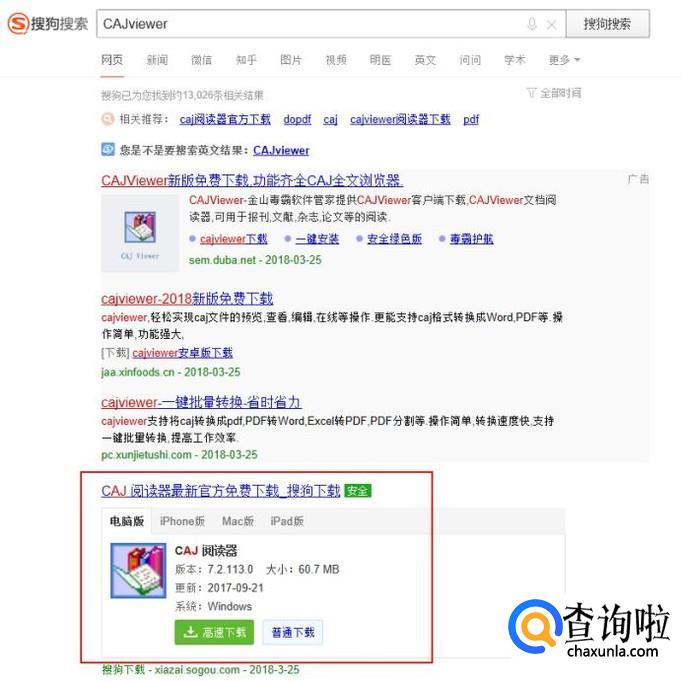Click the 普通下载 button

[293, 632]
